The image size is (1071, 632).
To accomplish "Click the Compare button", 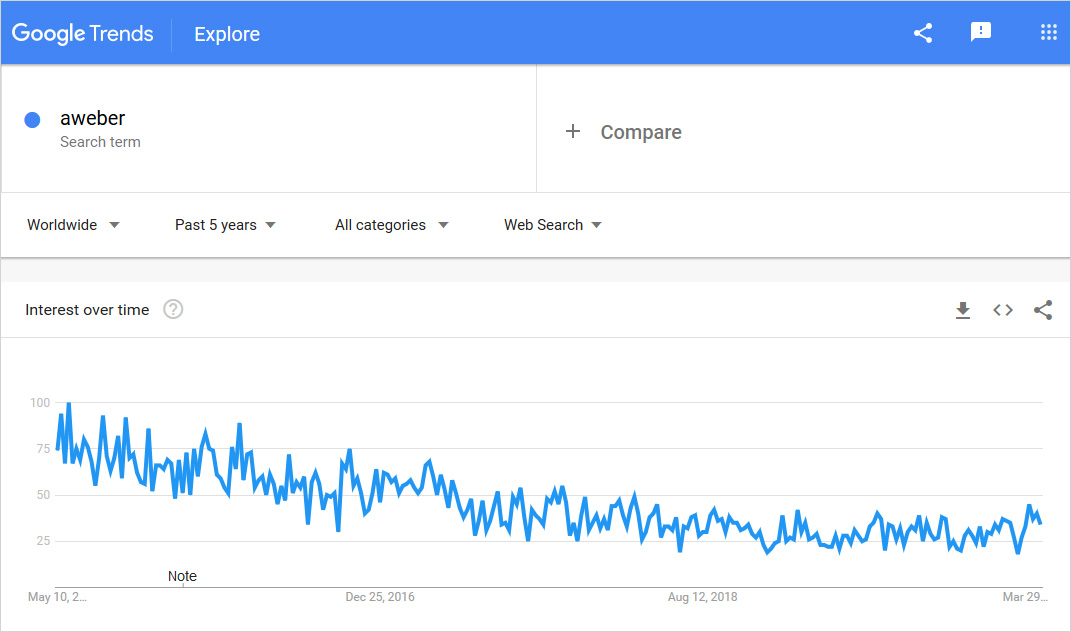I will 640,132.
